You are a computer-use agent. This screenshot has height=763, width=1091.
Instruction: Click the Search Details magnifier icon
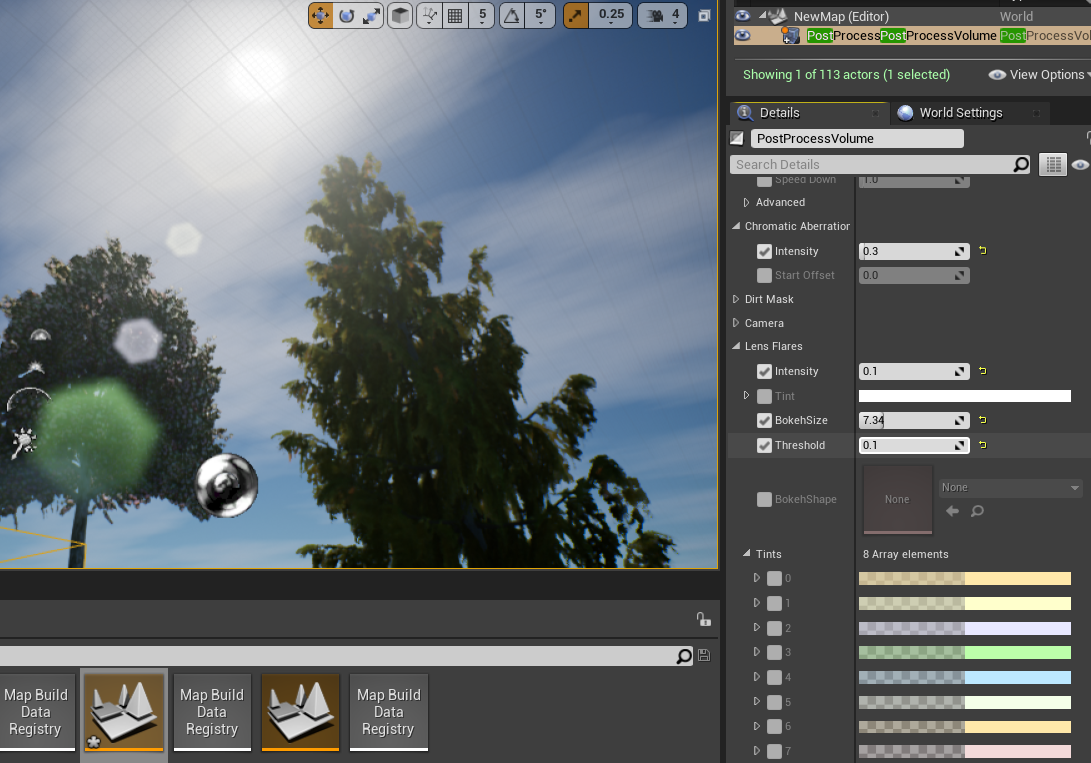(x=1021, y=164)
